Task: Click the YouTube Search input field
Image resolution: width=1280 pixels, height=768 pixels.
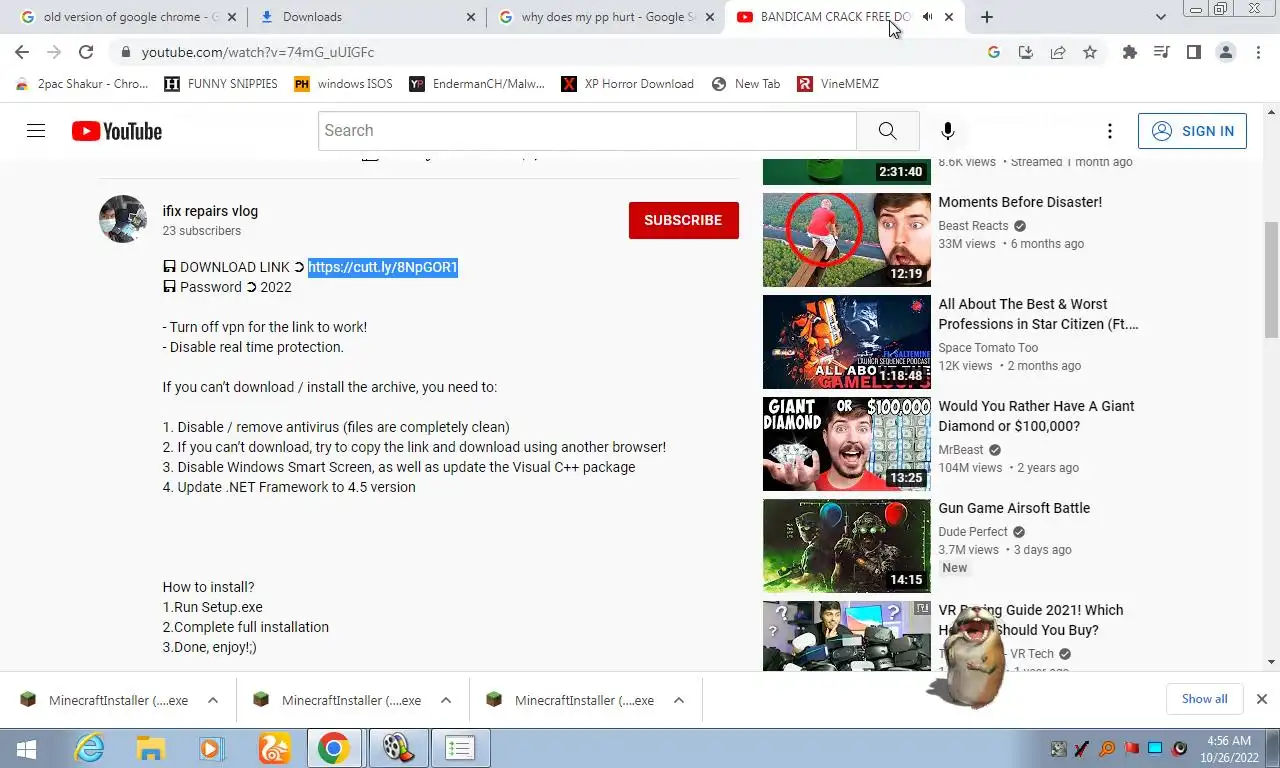Action: click(588, 131)
